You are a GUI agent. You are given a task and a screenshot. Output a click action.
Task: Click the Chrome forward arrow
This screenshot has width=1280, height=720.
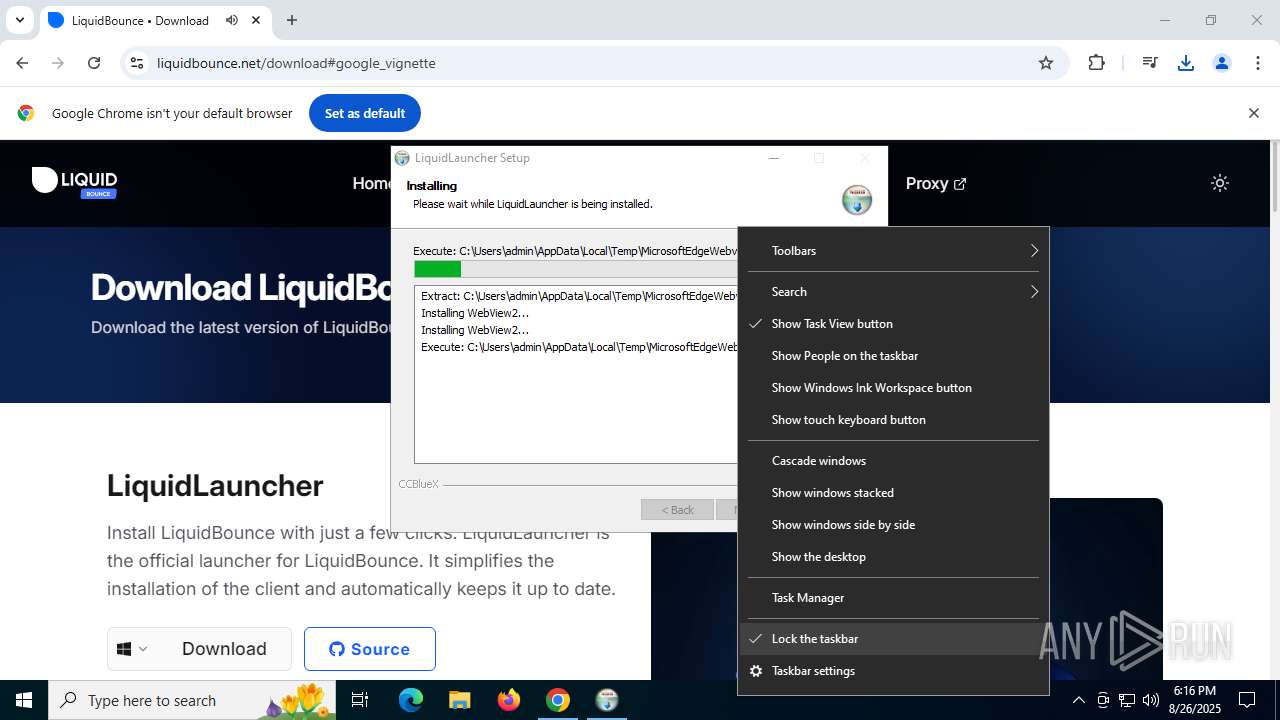coord(58,63)
